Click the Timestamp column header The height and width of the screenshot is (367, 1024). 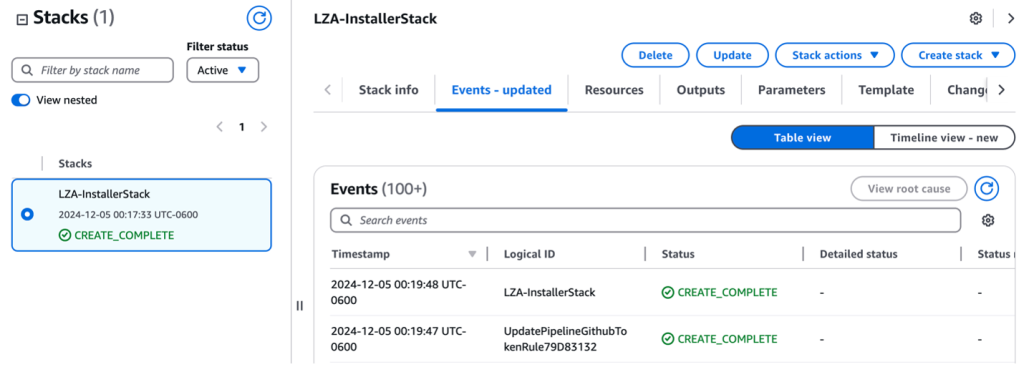pos(360,254)
